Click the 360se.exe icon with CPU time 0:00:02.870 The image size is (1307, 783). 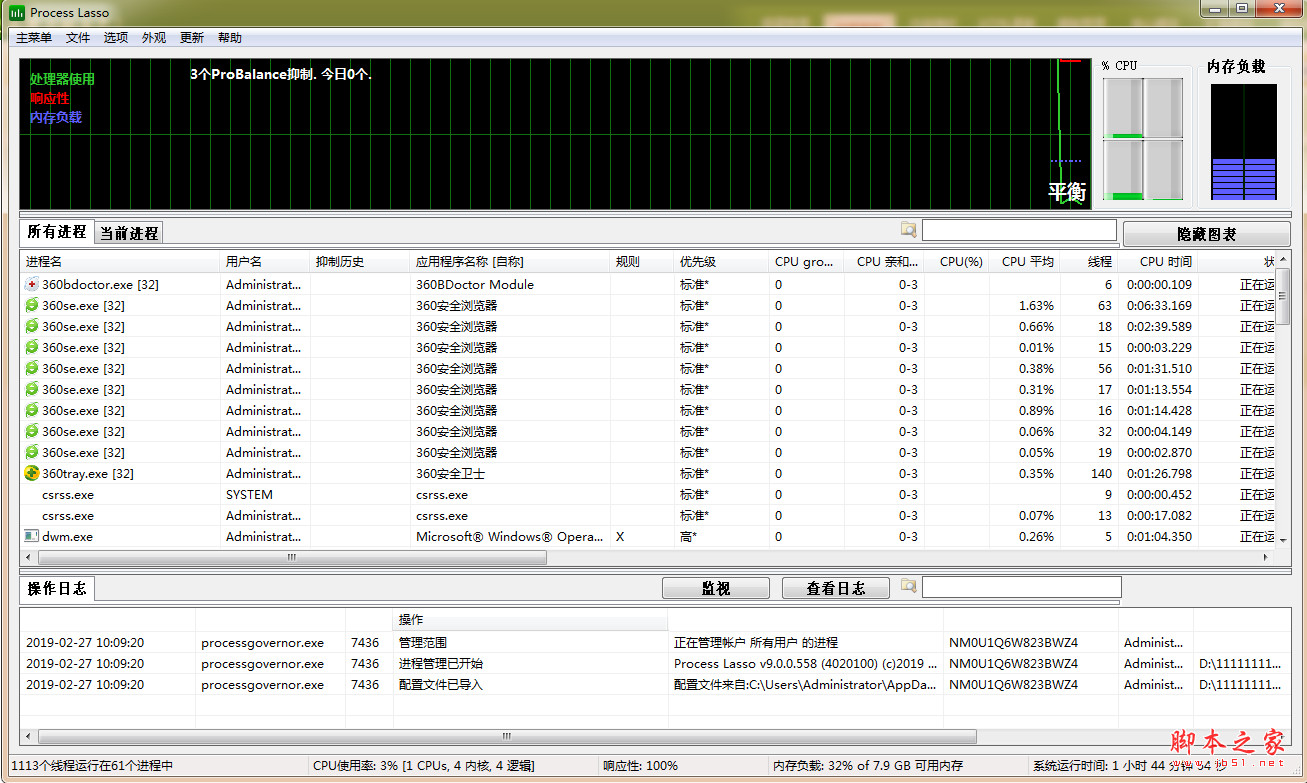(32, 452)
